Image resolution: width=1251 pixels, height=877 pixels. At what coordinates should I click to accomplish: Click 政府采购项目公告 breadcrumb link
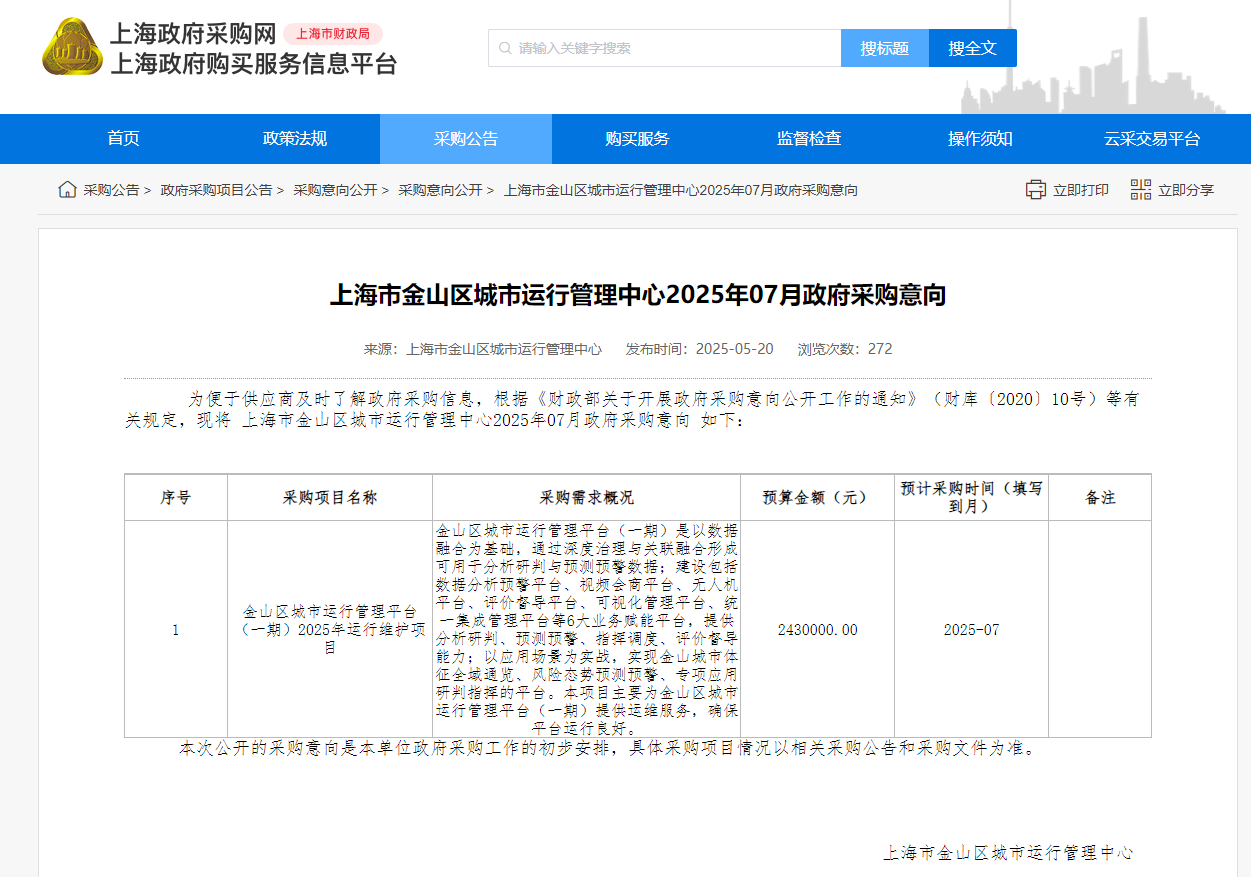(217, 190)
